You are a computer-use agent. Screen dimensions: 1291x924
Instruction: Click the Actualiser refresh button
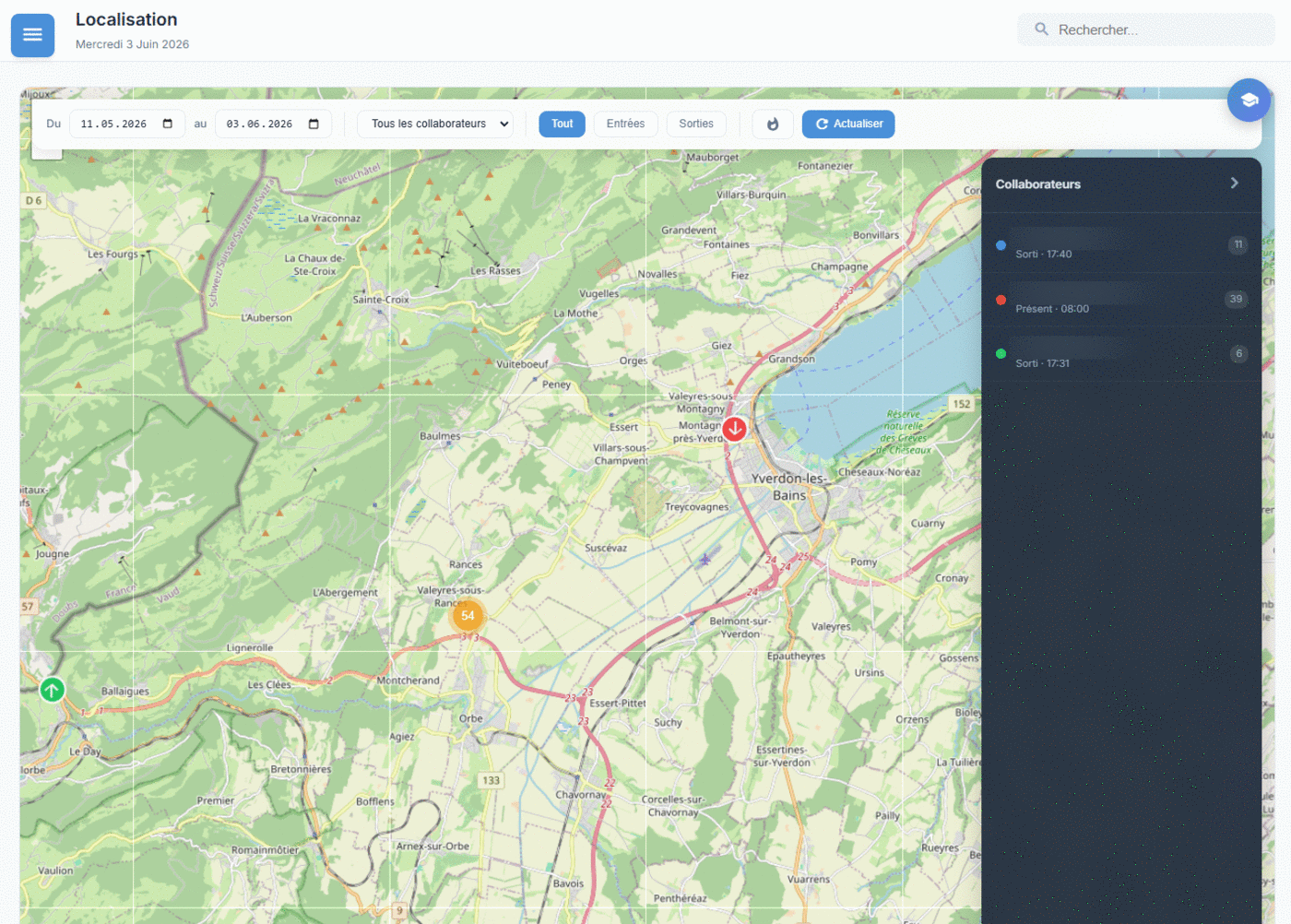tap(848, 124)
